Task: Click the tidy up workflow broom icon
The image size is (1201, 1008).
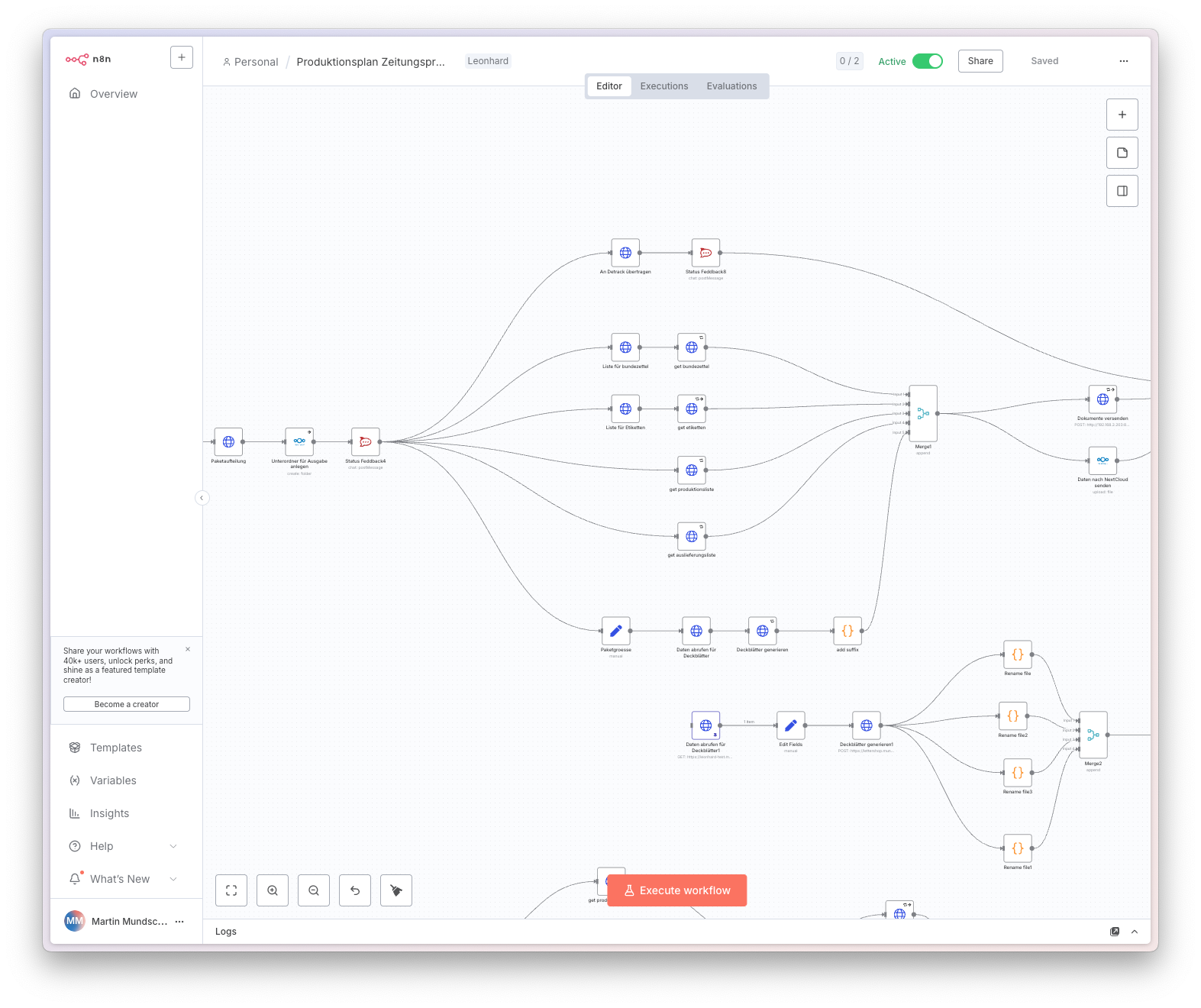Action: 396,890
